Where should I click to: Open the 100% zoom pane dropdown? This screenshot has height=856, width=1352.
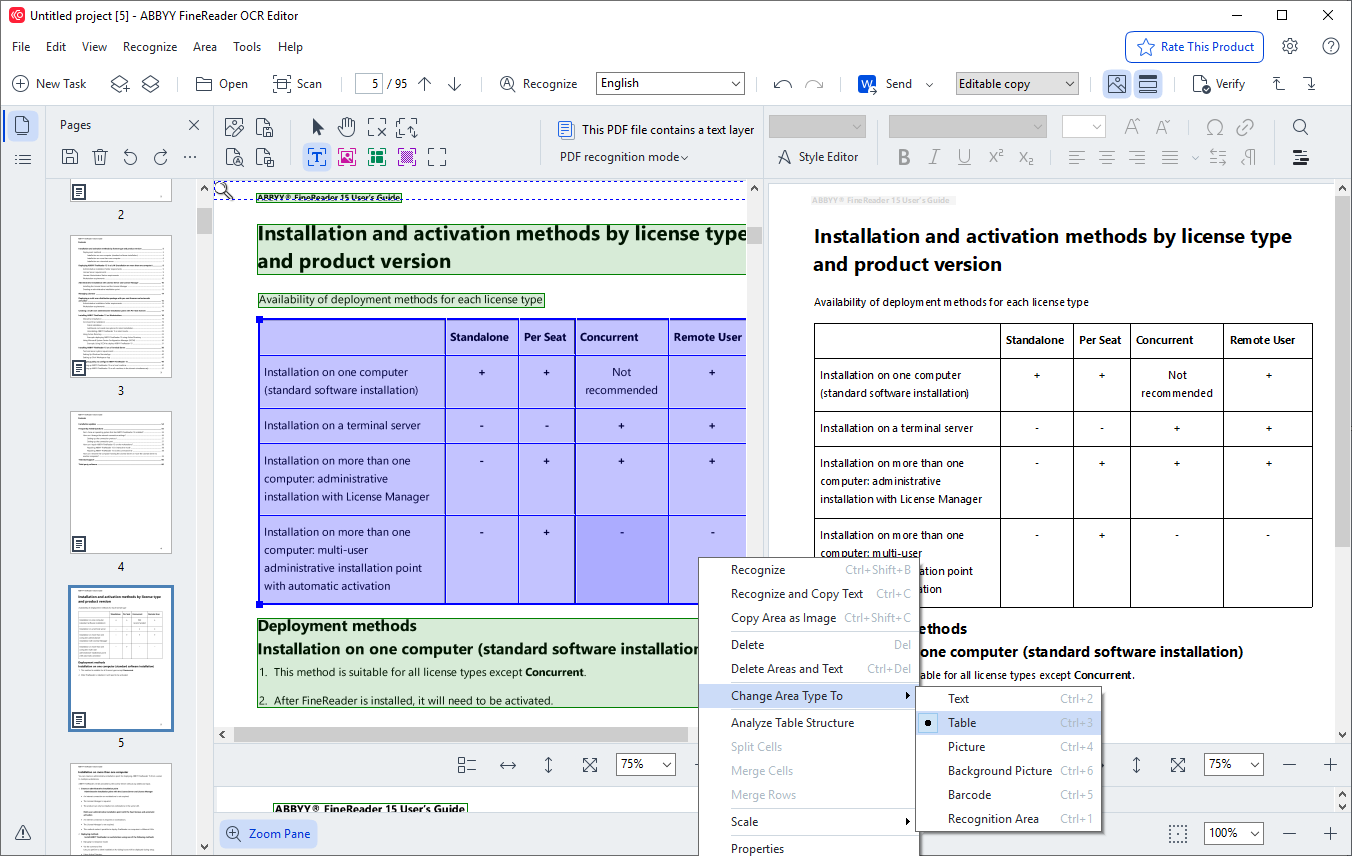[x=1233, y=833]
